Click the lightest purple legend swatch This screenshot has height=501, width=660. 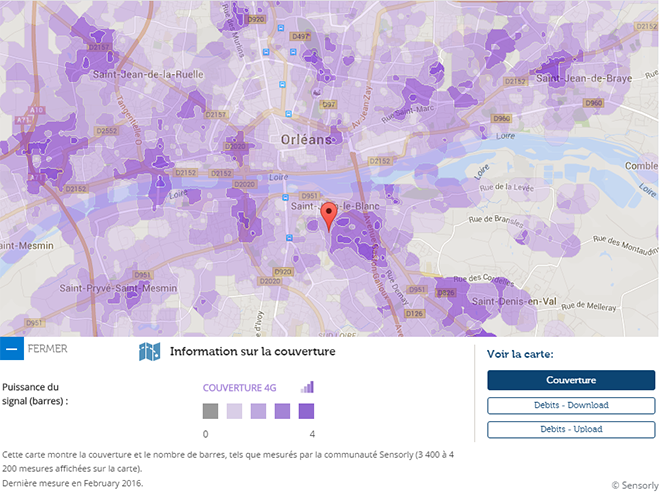[x=234, y=411]
